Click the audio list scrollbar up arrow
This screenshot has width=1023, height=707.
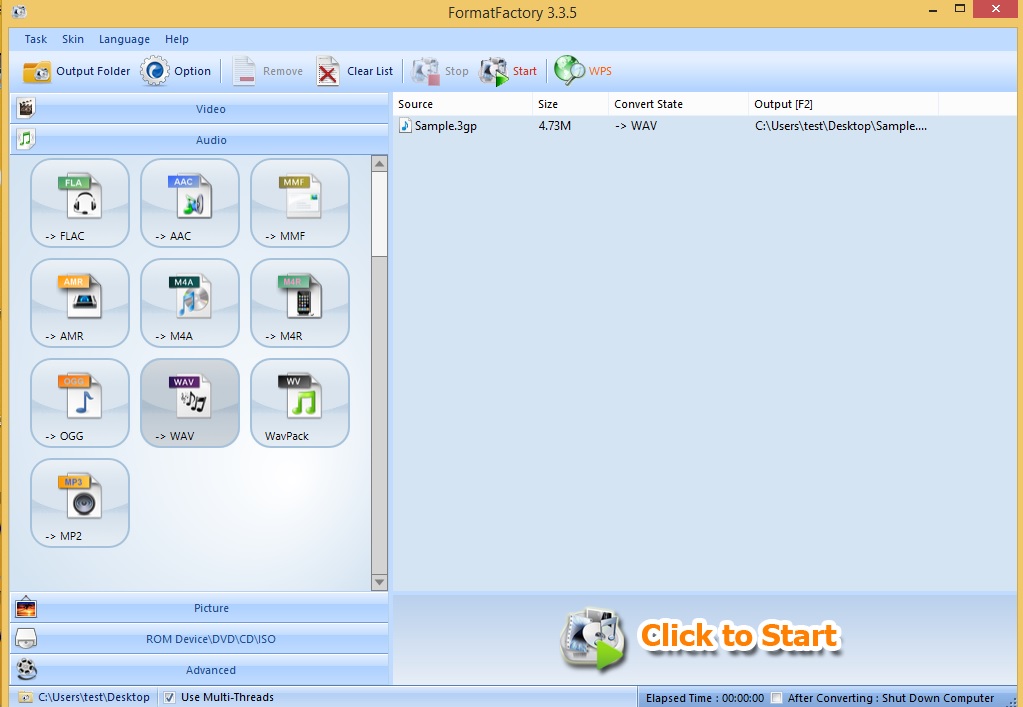[379, 164]
